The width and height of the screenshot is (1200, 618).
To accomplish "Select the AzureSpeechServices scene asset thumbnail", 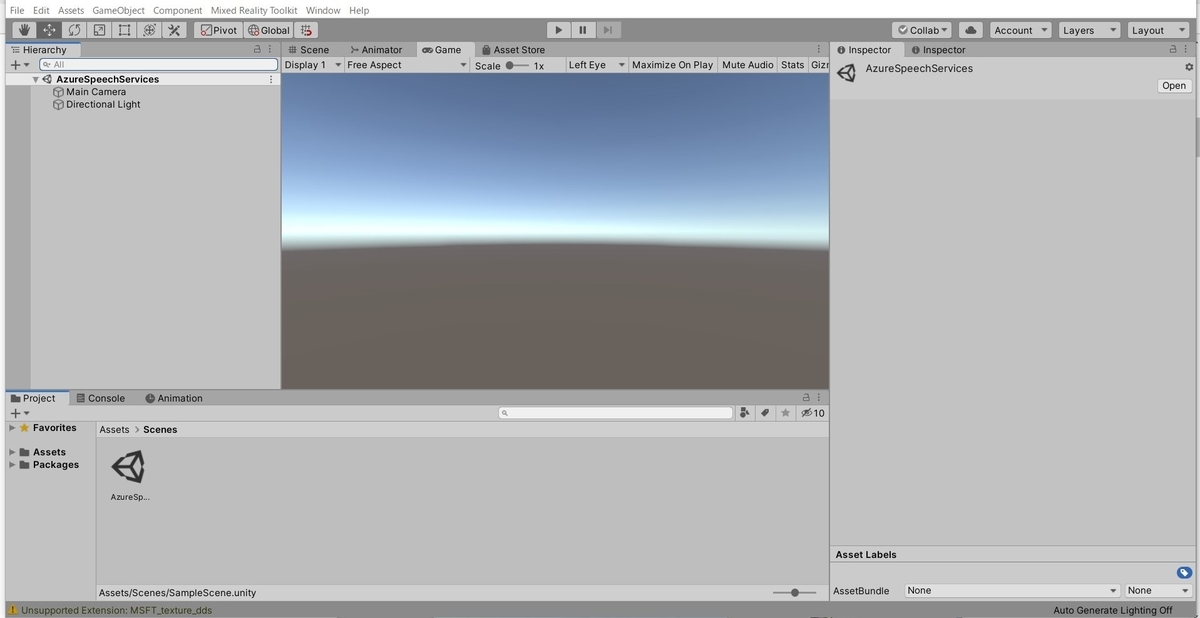I will [x=129, y=467].
